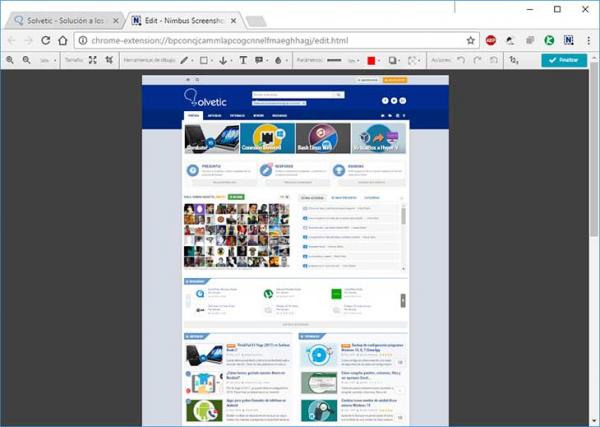This screenshot has height=427, width=600.
Task: Click the zoom in magnifier icon
Action: (10, 60)
